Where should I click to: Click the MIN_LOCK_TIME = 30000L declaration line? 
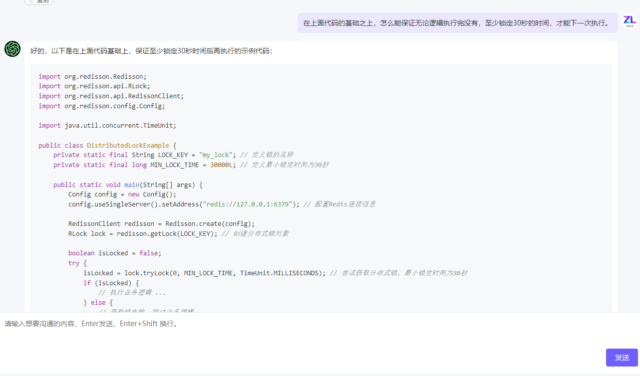pyautogui.click(x=191, y=165)
